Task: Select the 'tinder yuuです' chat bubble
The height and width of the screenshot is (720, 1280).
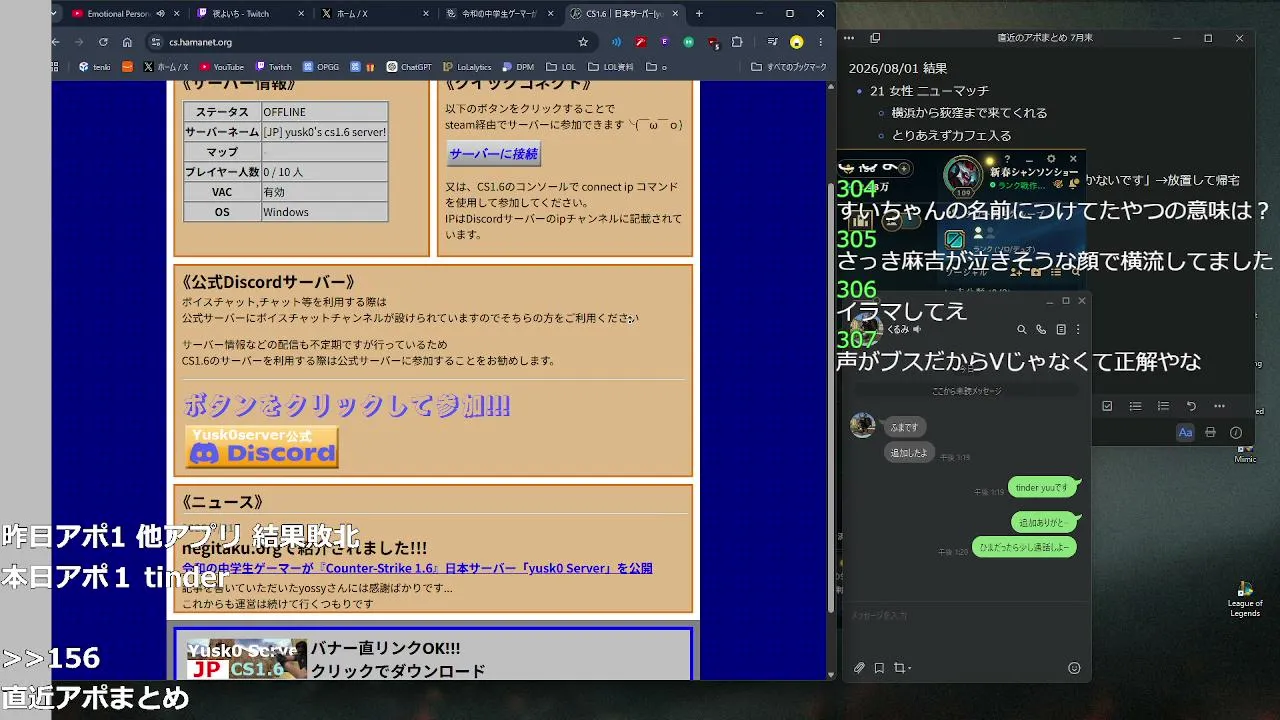Action: pyautogui.click(x=1042, y=488)
